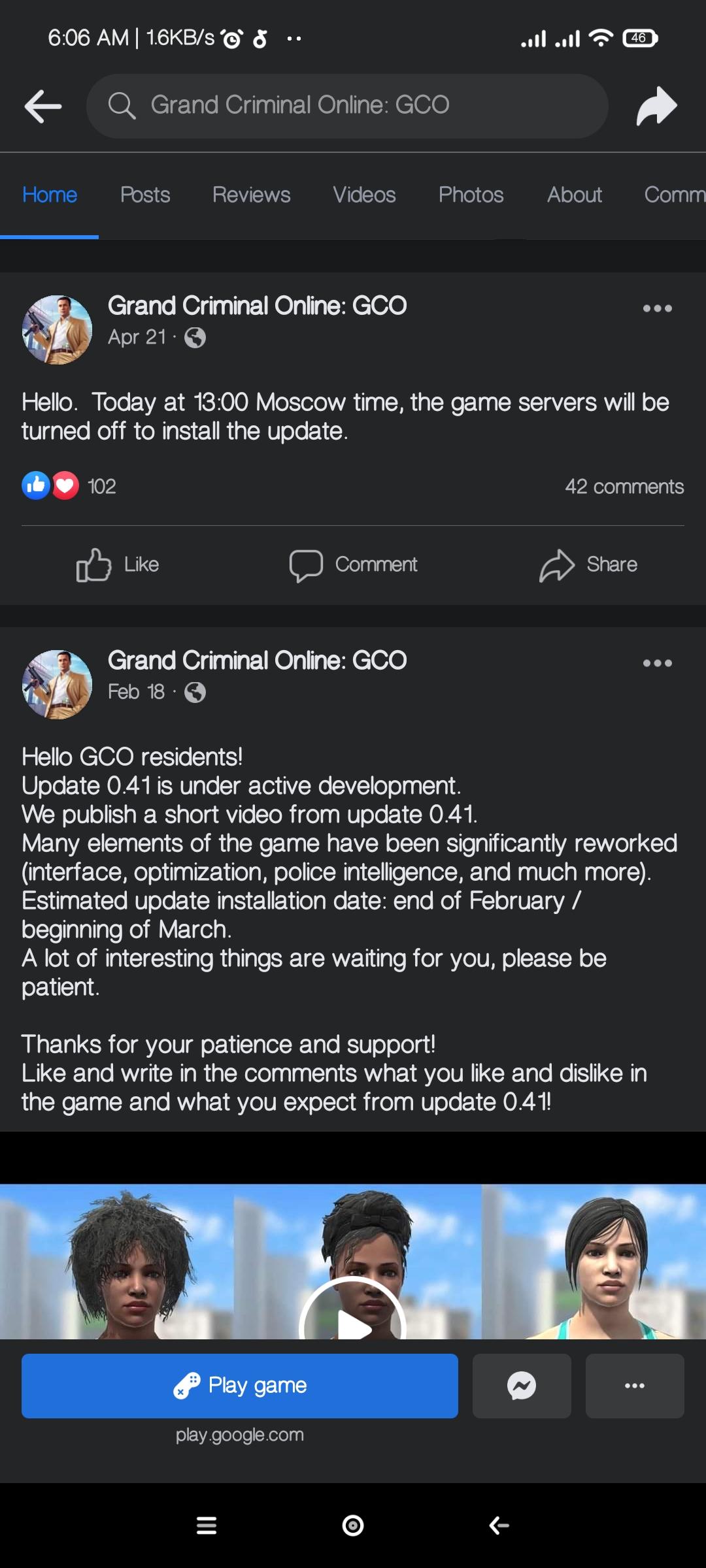Open more options on the Feb 18 post

point(657,663)
